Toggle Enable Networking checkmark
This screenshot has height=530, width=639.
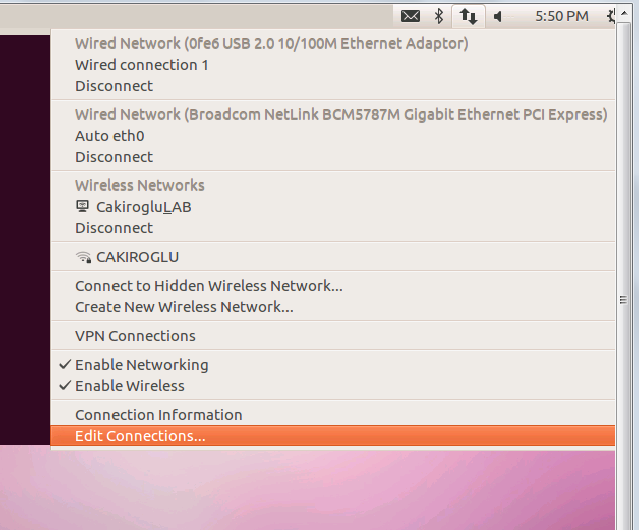click(65, 364)
